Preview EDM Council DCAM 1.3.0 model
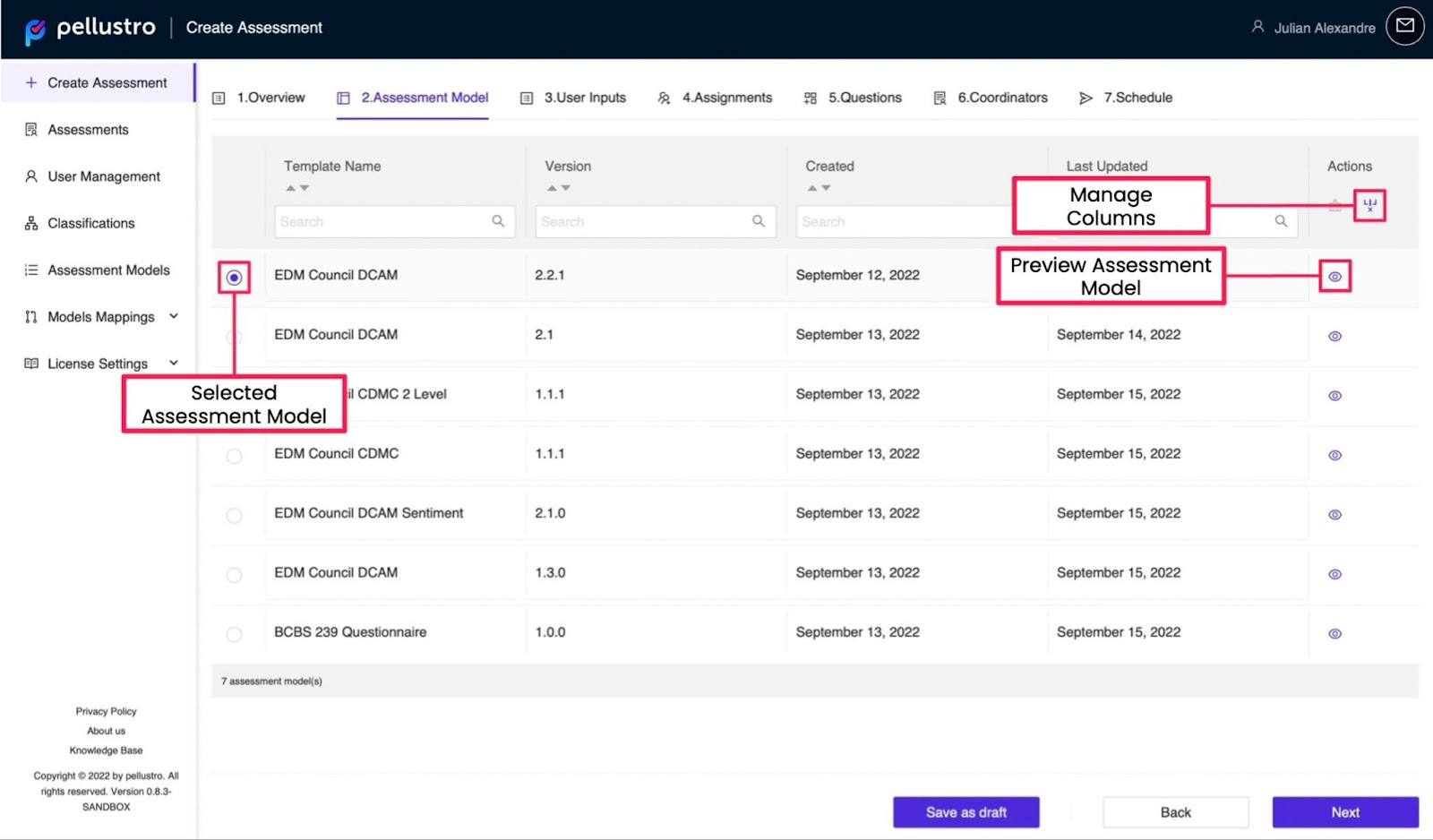The width and height of the screenshot is (1433, 840). pos(1334,575)
